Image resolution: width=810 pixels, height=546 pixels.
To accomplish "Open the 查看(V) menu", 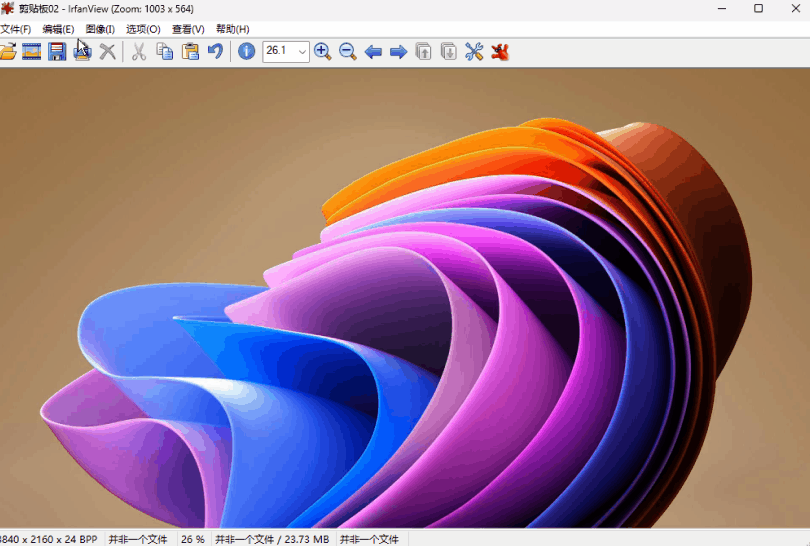I will coord(188,29).
